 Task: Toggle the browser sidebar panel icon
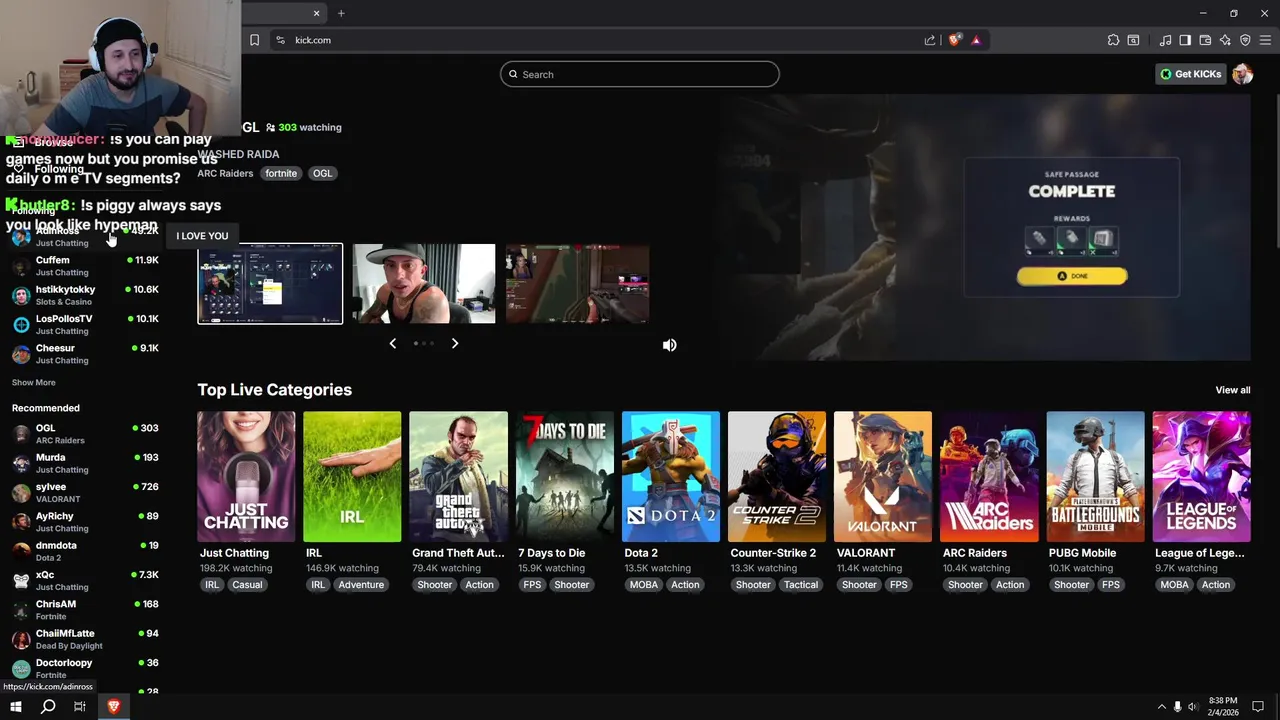coord(1185,40)
